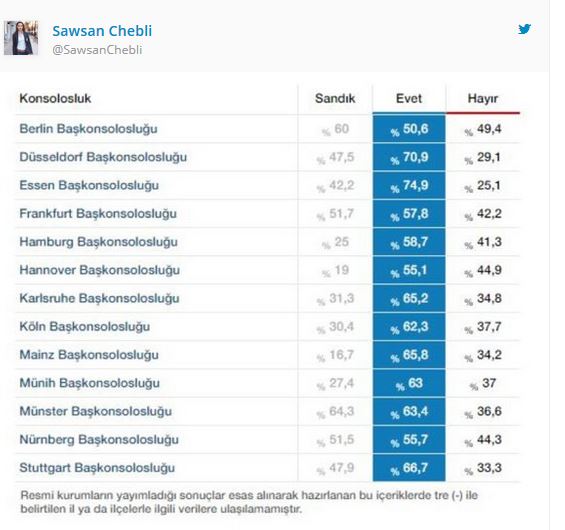
Task: Click the Frankfurt Başkonsolosluğu entry
Action: pyautogui.click(x=98, y=214)
